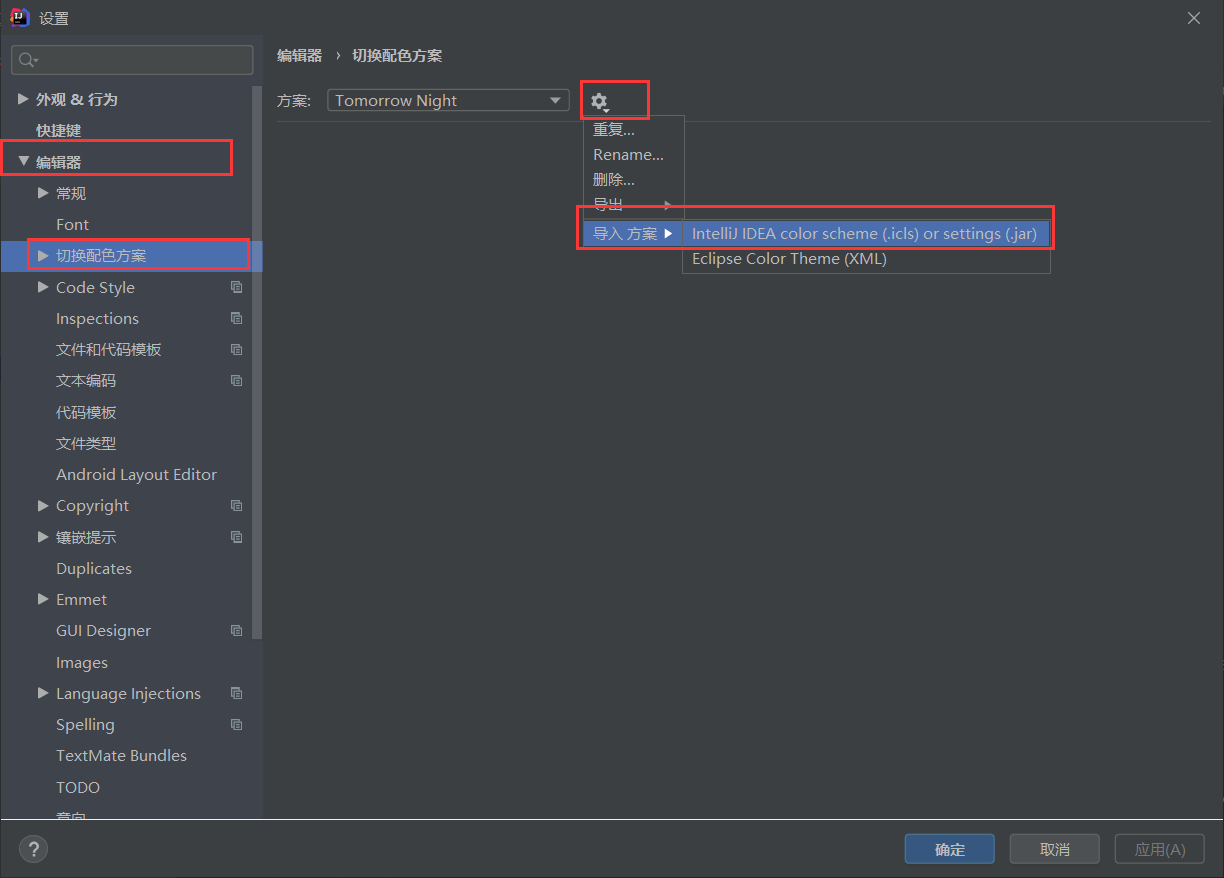Close the settings dialog window
Image resolution: width=1224 pixels, height=878 pixels.
(x=1193, y=18)
